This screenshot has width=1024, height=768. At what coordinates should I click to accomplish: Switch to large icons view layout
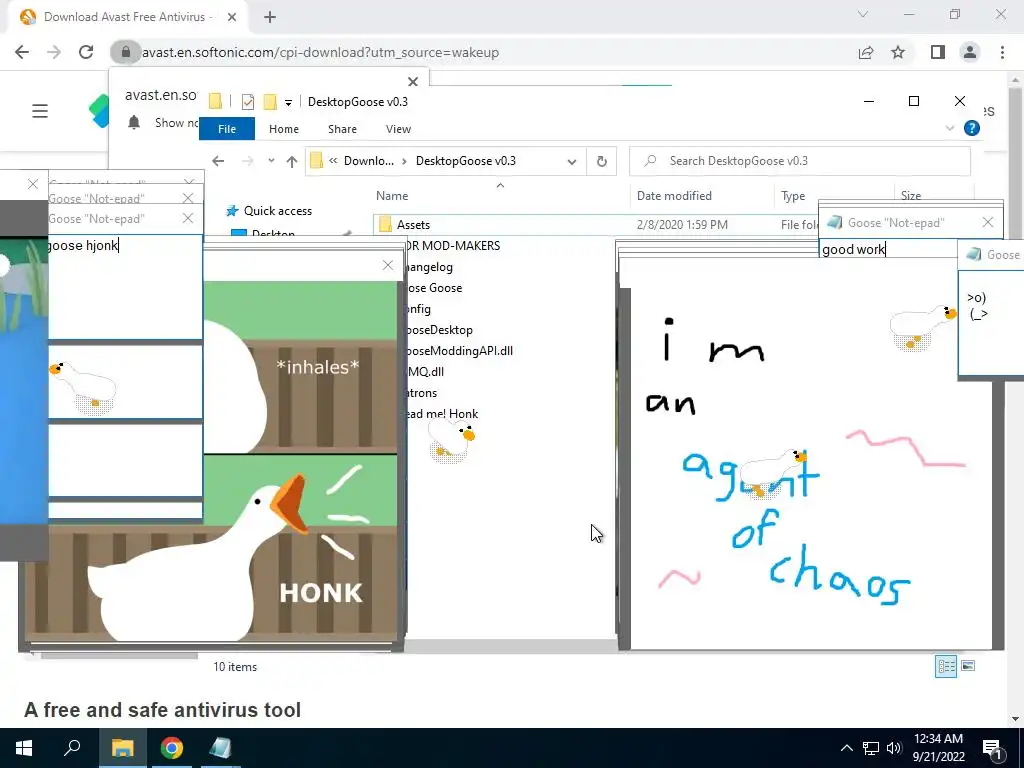tap(968, 666)
